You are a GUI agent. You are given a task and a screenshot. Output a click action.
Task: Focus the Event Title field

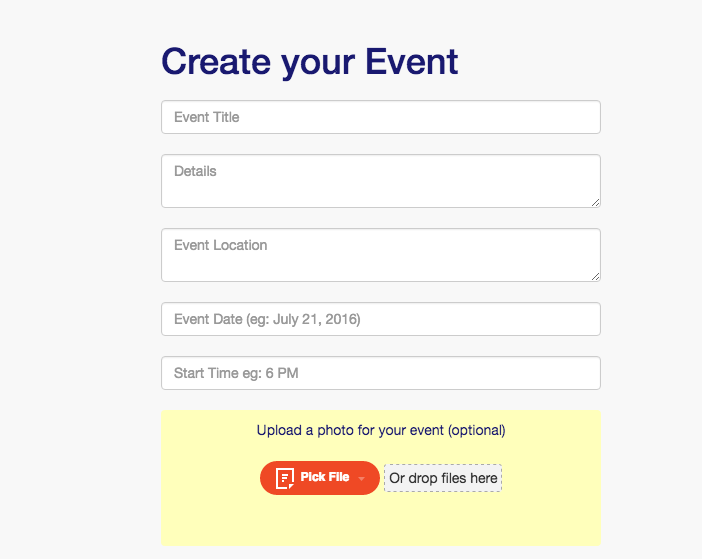click(x=380, y=117)
